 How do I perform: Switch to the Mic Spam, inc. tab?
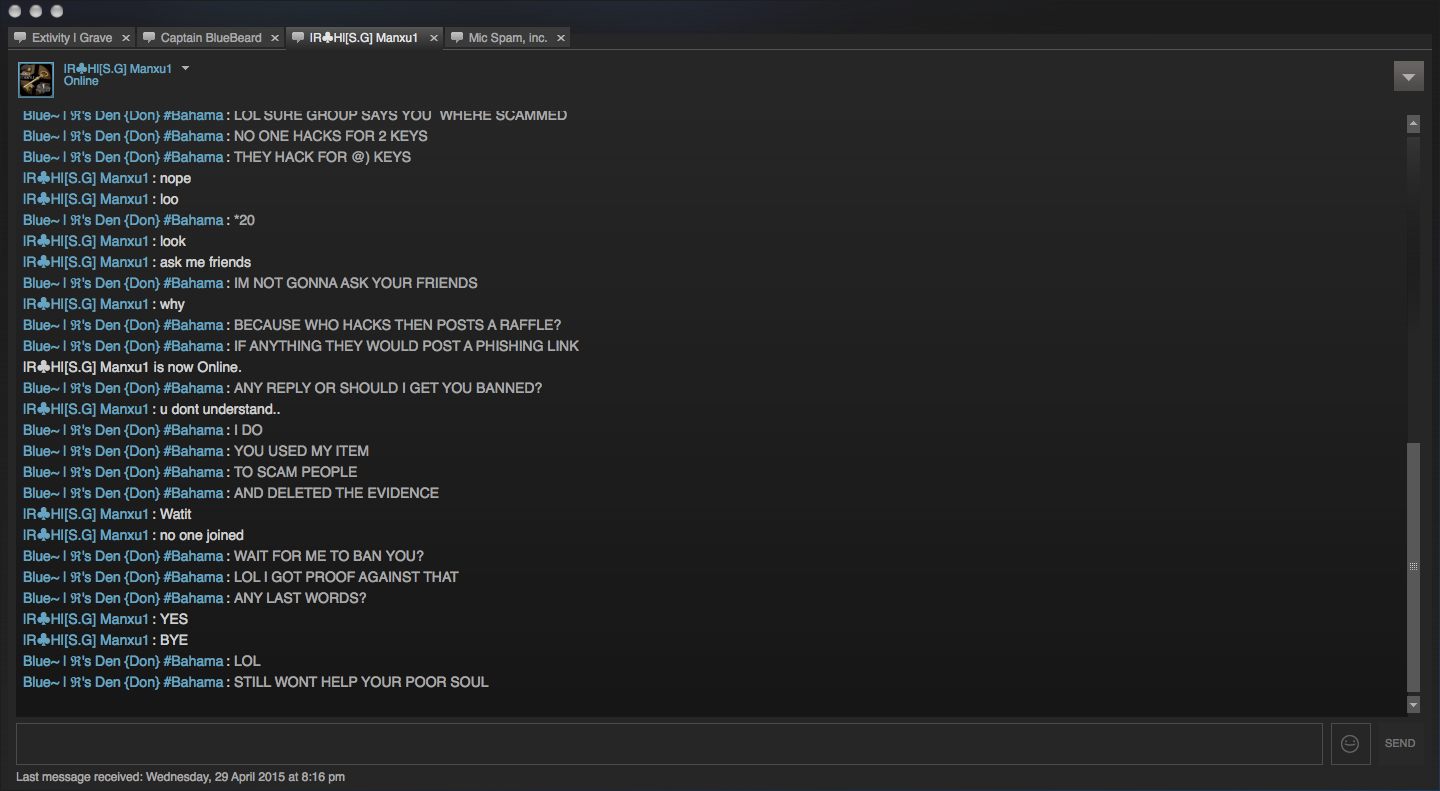pyautogui.click(x=508, y=38)
